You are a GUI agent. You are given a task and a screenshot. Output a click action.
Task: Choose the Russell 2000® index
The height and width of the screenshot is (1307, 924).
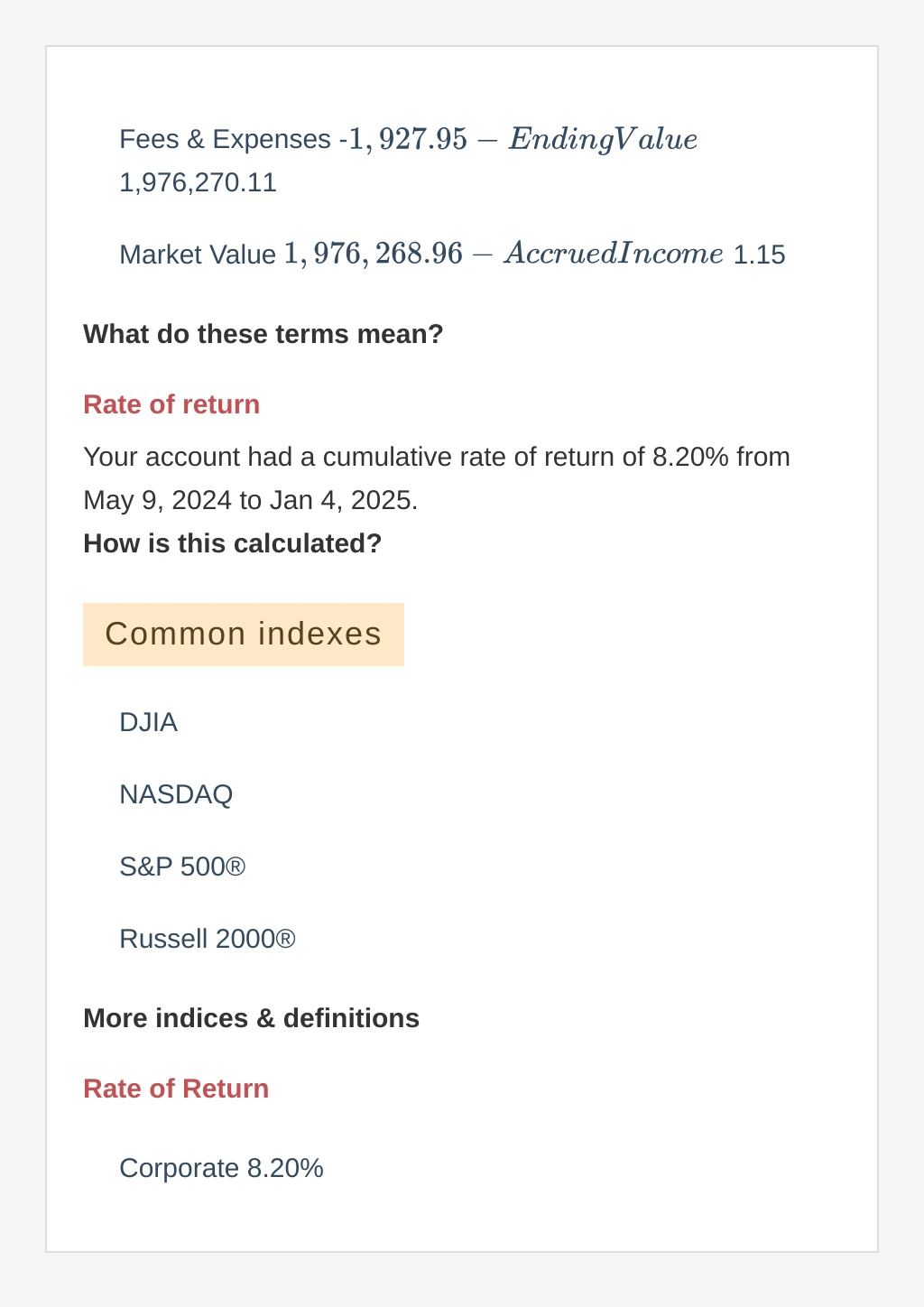[207, 939]
